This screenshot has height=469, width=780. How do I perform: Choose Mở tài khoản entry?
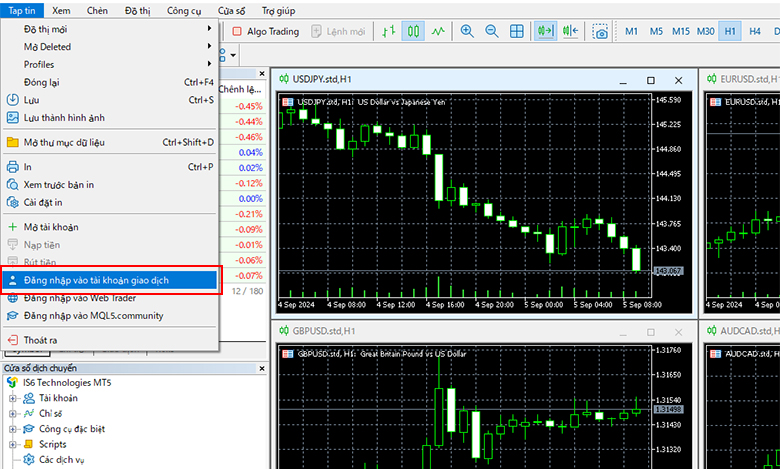click(x=110, y=227)
